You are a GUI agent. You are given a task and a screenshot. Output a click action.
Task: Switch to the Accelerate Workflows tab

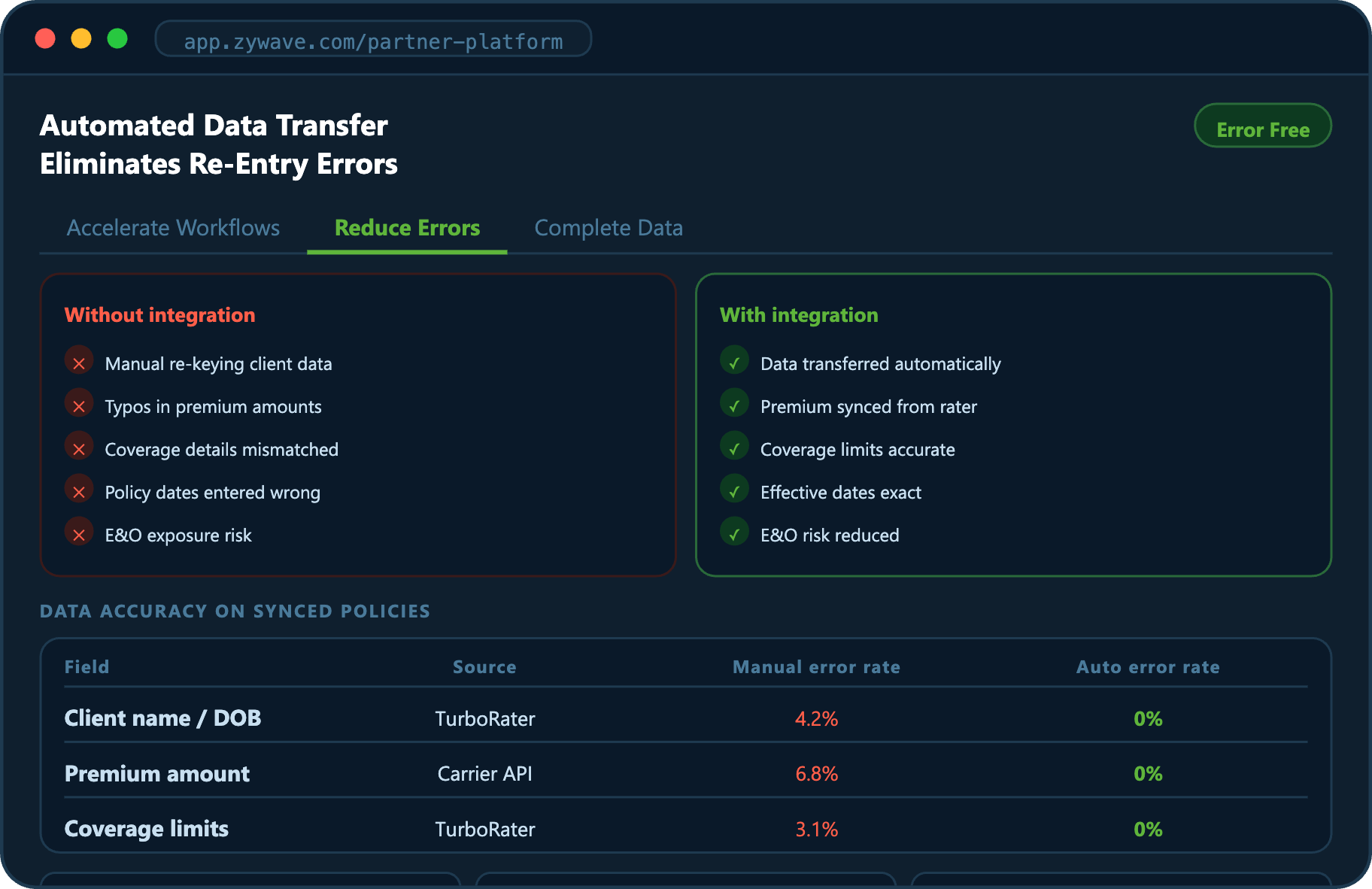pyautogui.click(x=173, y=228)
